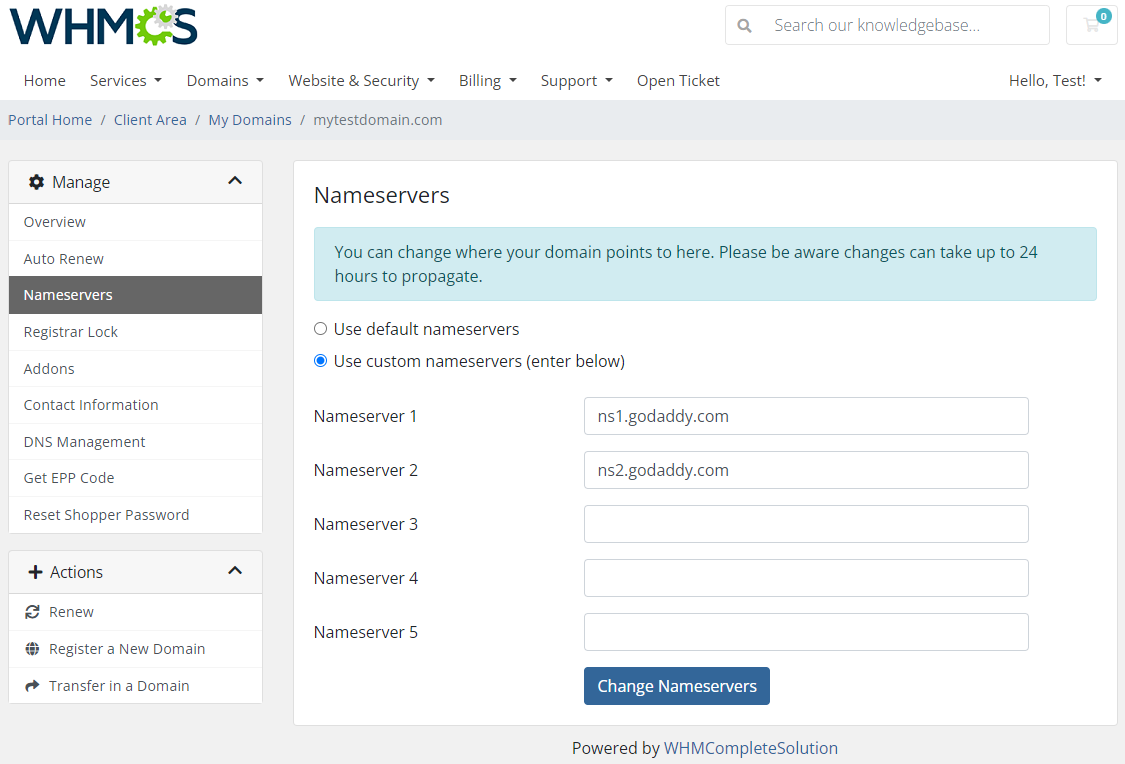Click the WHMCS logo
This screenshot has width=1125, height=764.
point(103,27)
